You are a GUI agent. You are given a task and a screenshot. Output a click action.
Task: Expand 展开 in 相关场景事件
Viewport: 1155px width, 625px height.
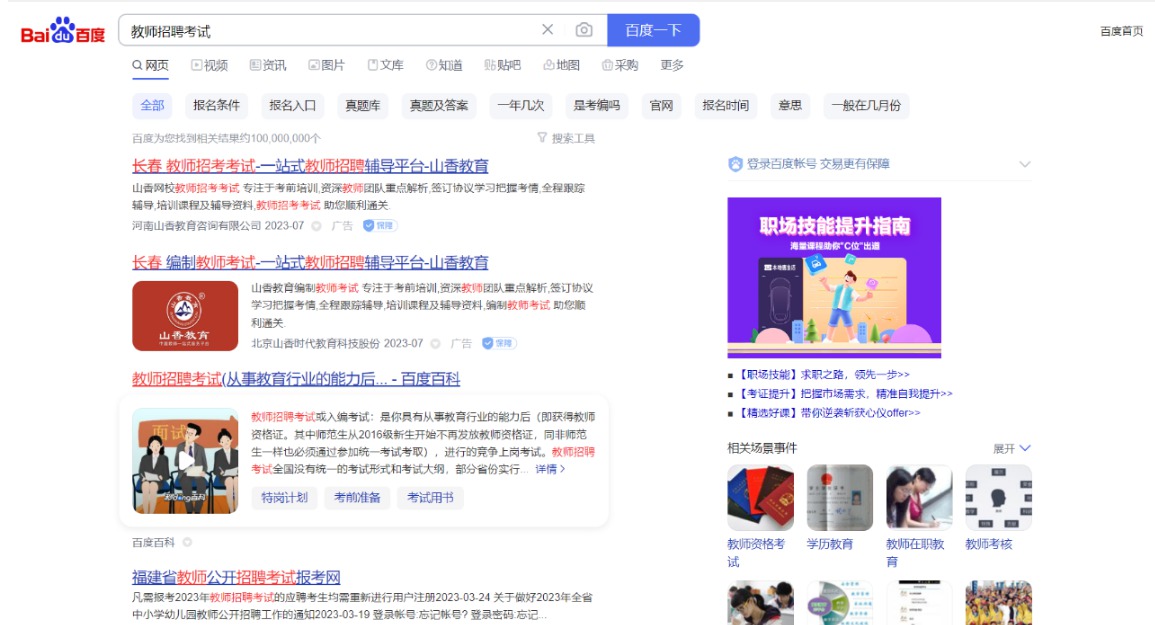(1011, 449)
